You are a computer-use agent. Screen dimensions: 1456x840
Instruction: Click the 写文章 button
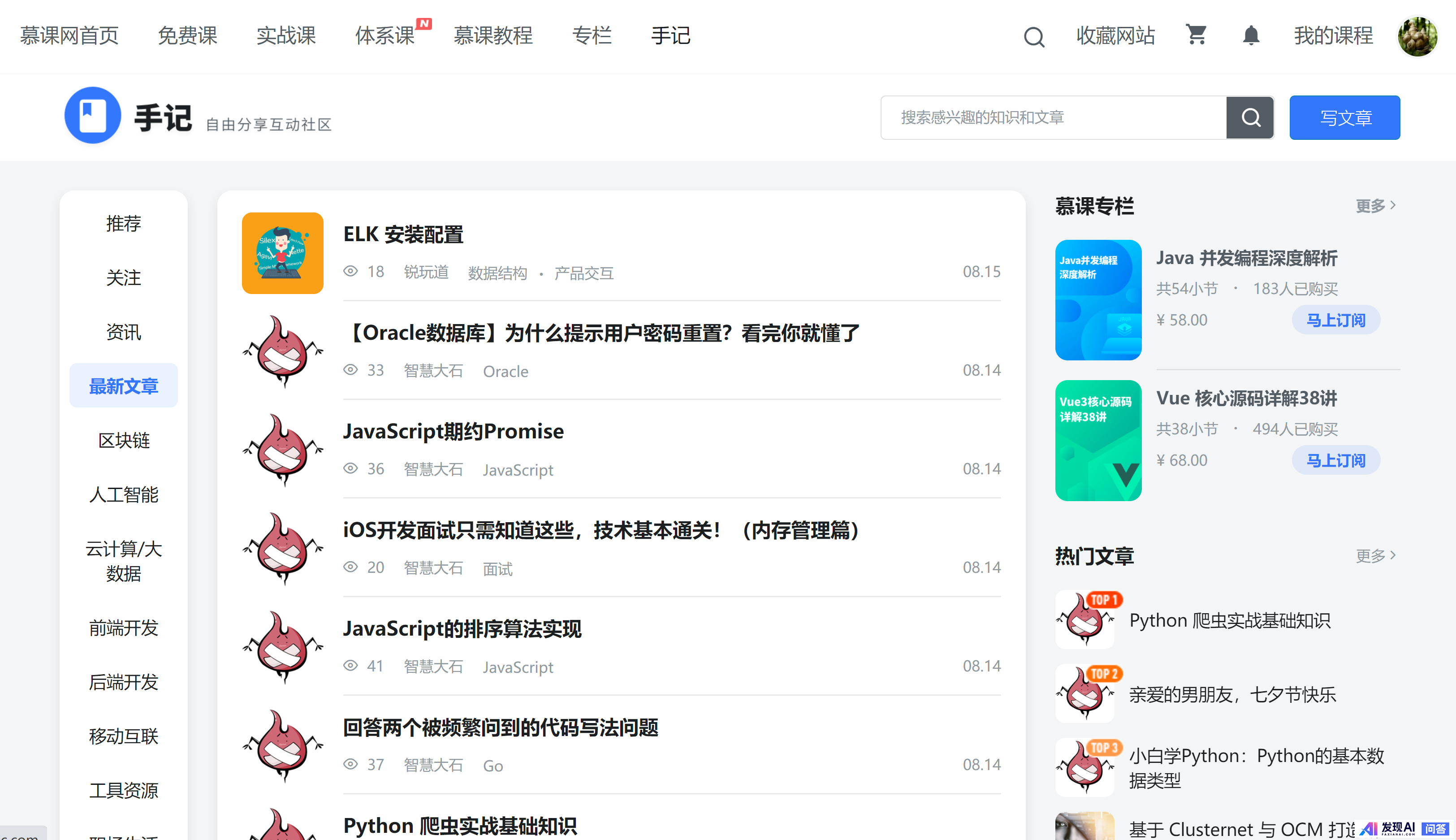point(1345,118)
